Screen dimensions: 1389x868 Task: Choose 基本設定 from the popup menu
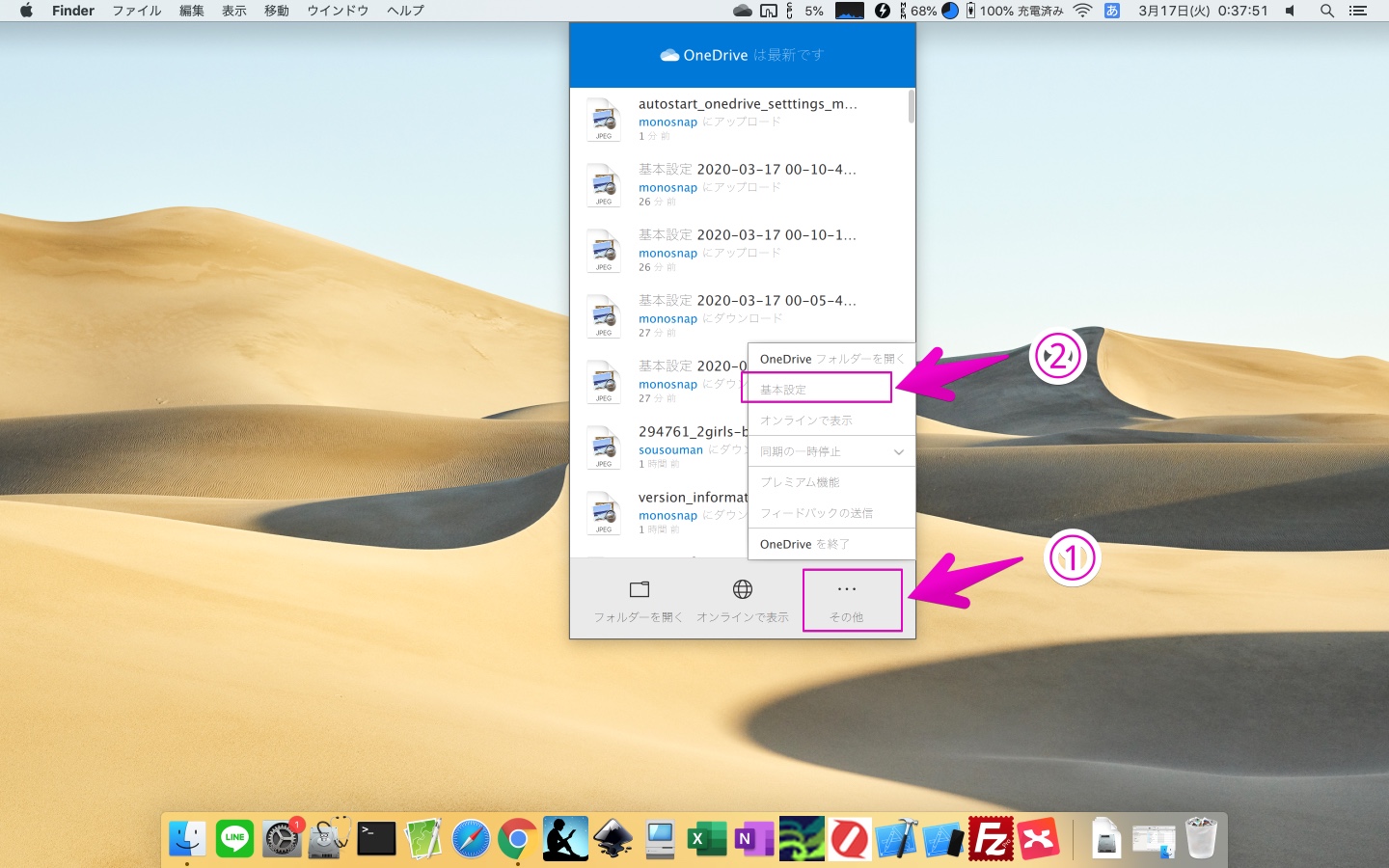coord(831,390)
